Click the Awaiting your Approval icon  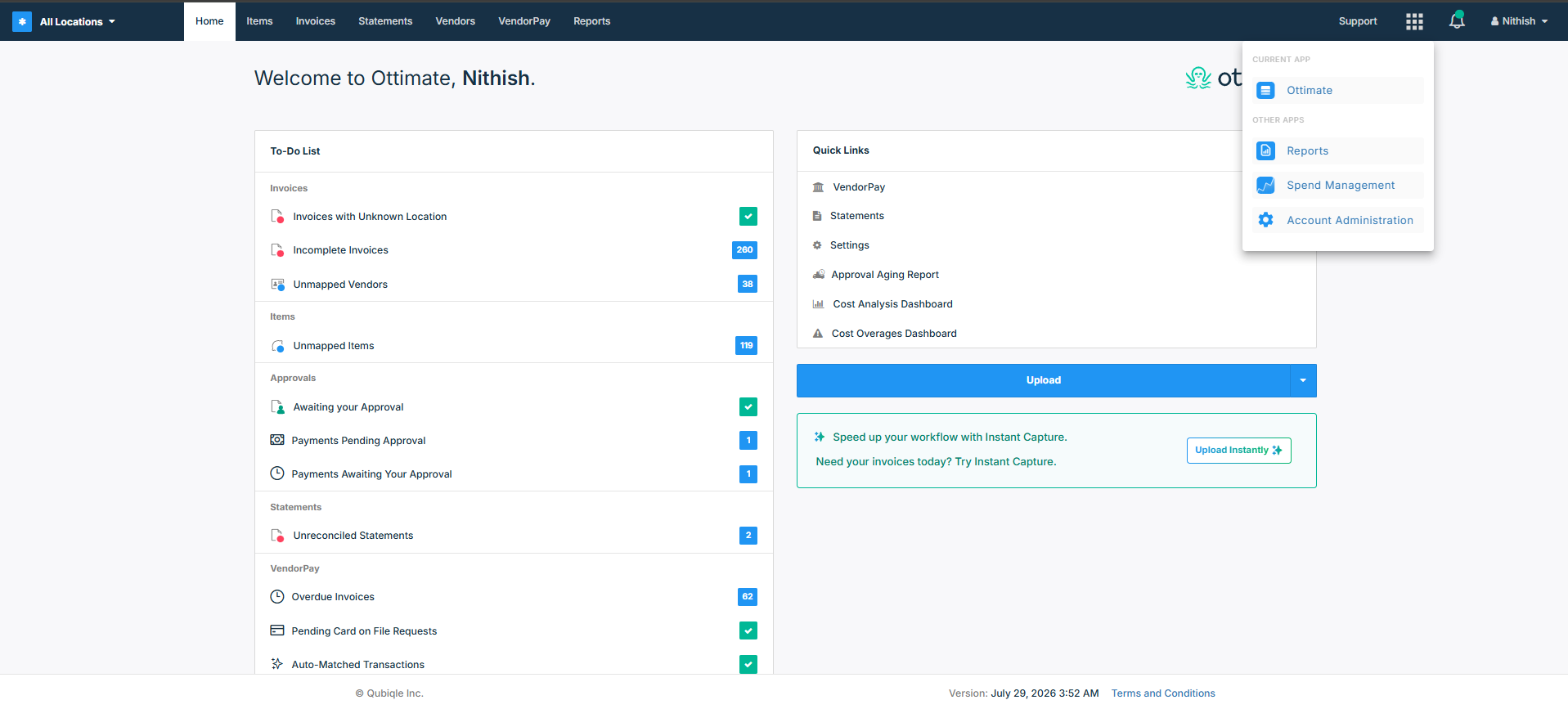[x=277, y=407]
